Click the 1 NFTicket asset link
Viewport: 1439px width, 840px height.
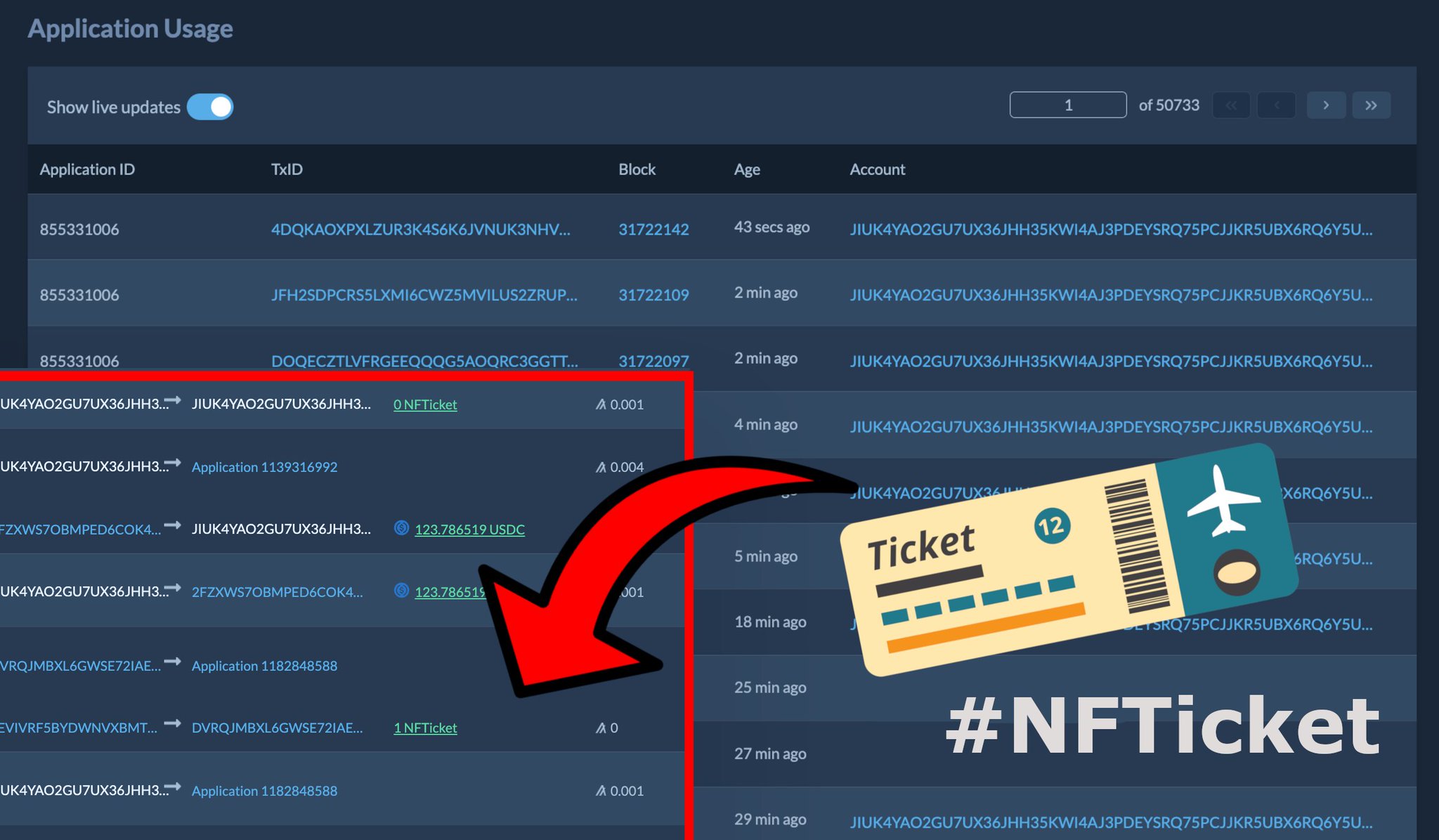click(425, 728)
